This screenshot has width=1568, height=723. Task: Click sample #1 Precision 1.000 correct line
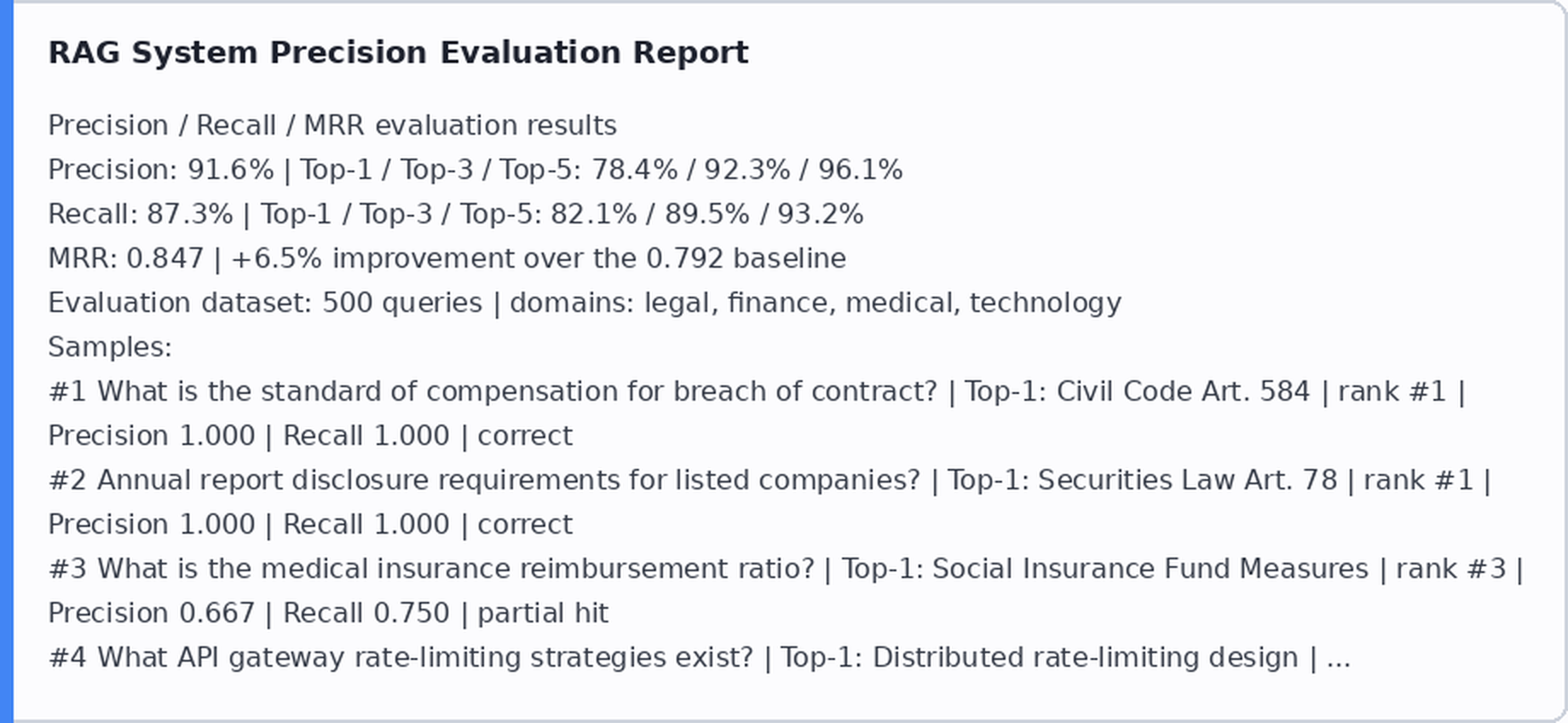click(x=310, y=436)
